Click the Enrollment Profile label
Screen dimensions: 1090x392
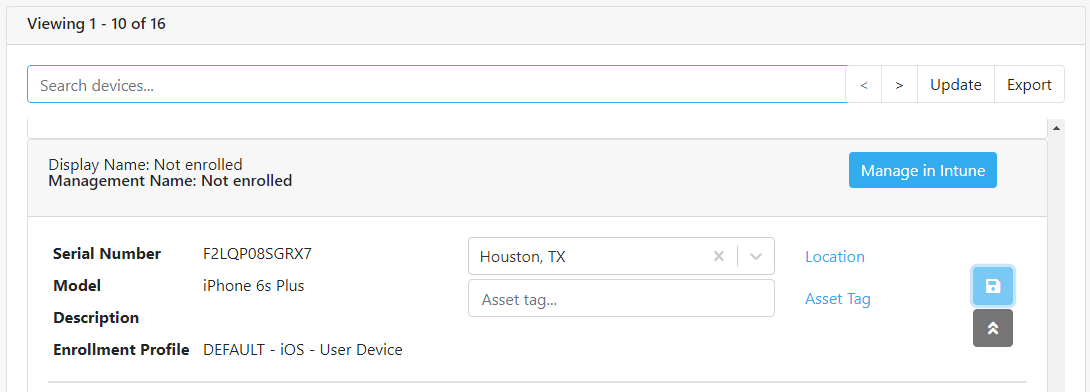[122, 350]
